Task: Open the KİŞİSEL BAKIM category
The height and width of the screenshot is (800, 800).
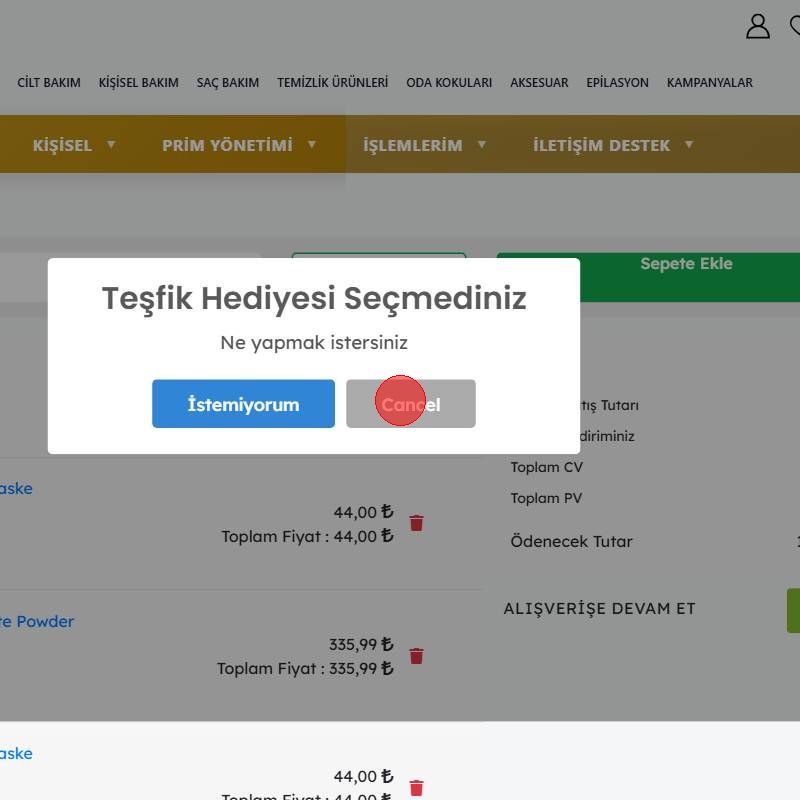Action: click(138, 83)
